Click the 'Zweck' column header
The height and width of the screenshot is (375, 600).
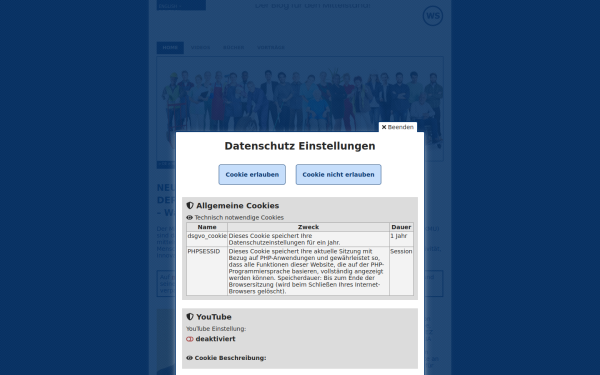tap(308, 227)
